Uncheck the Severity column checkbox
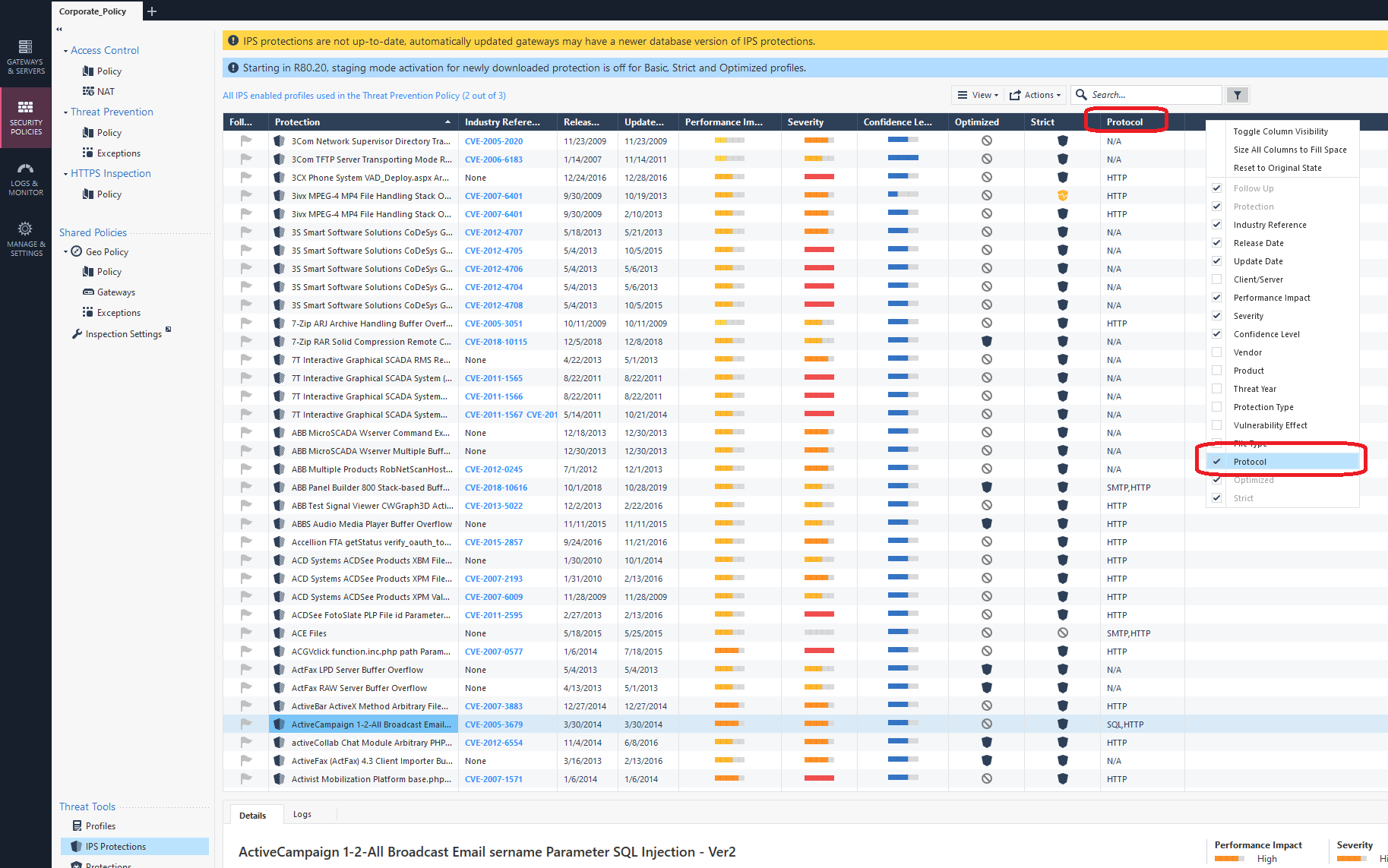Image resolution: width=1388 pixels, height=868 pixels. coord(1217,316)
